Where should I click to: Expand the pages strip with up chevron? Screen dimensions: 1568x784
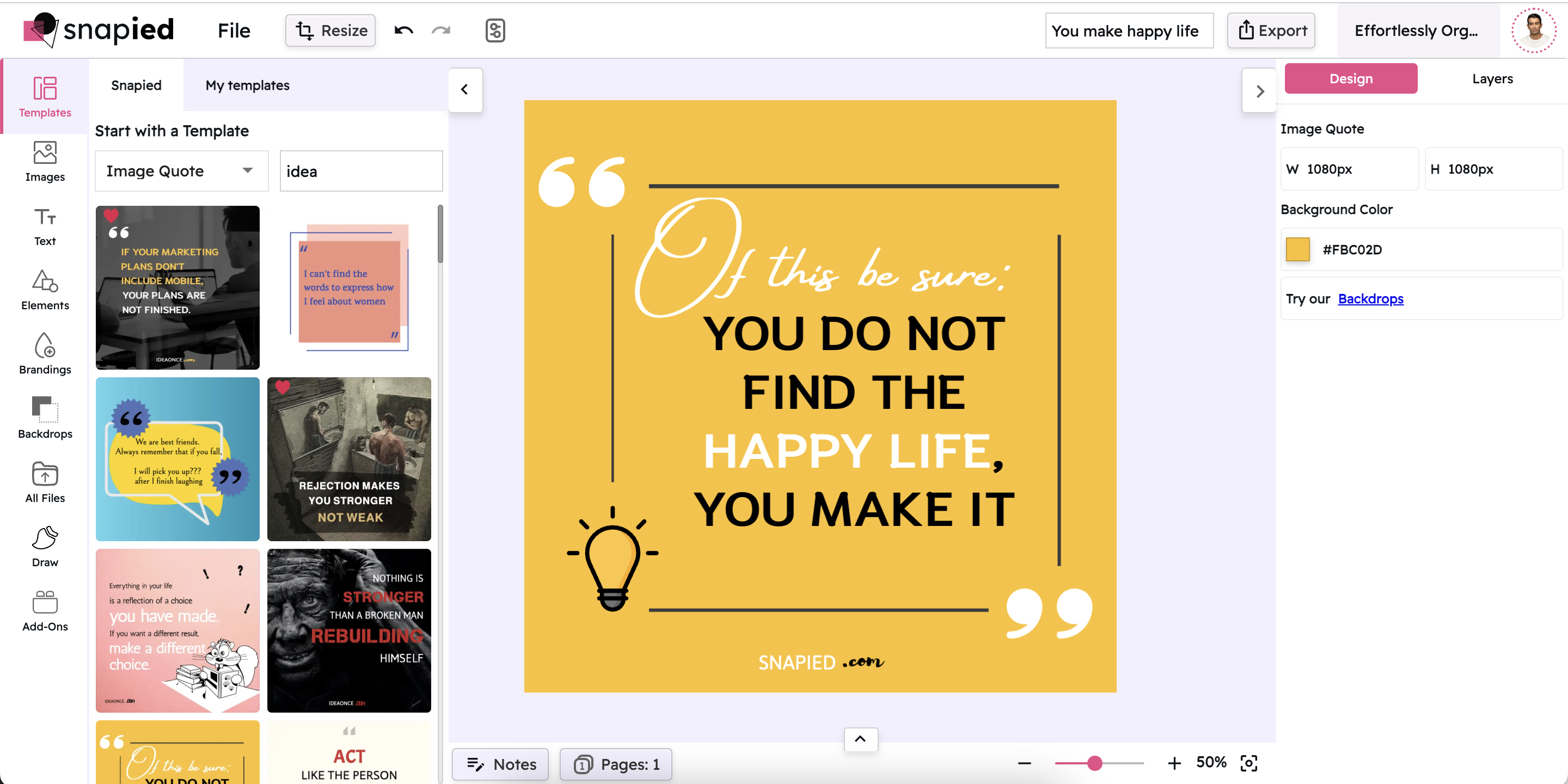coord(860,739)
